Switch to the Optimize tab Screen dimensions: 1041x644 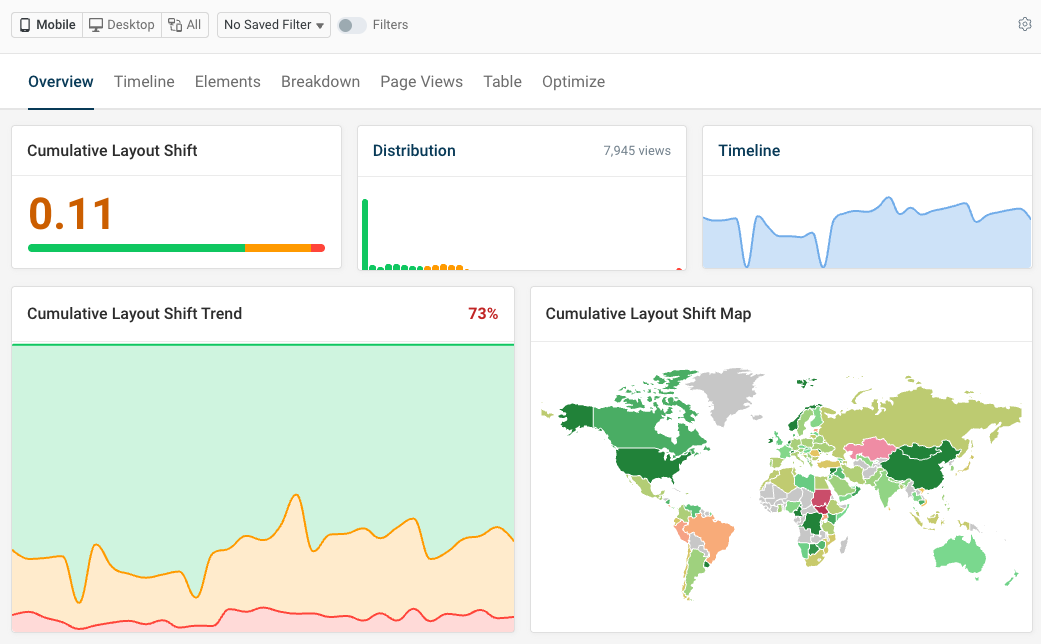coord(573,81)
